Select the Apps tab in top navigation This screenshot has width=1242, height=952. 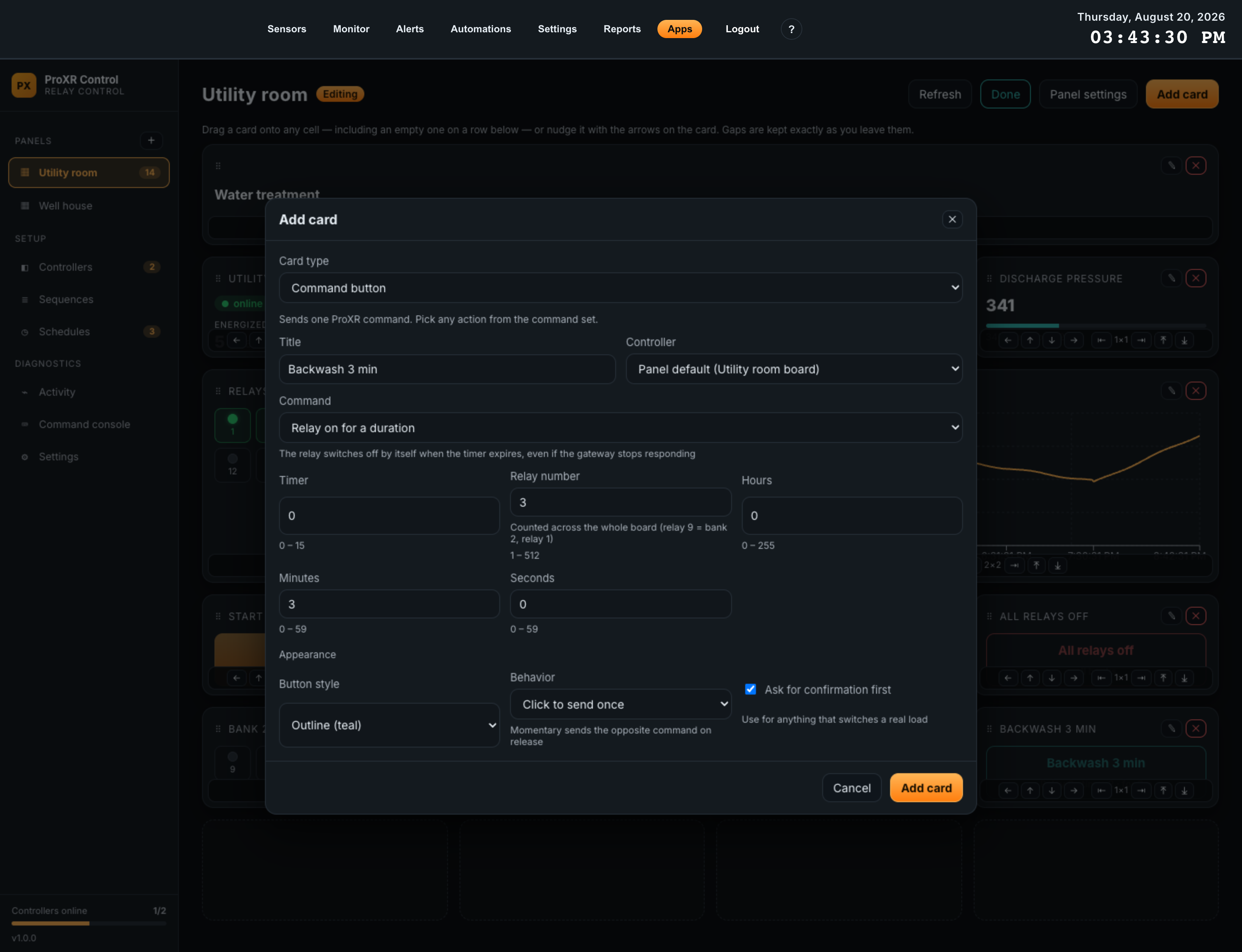(680, 29)
